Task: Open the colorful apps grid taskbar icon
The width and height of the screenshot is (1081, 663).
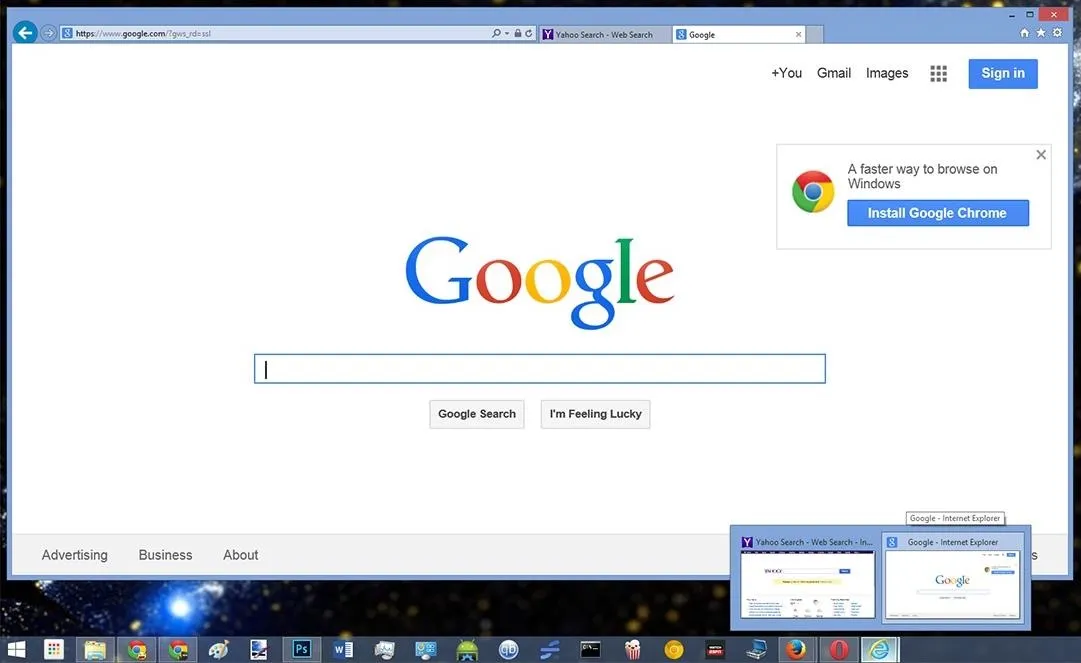Action: coord(54,649)
